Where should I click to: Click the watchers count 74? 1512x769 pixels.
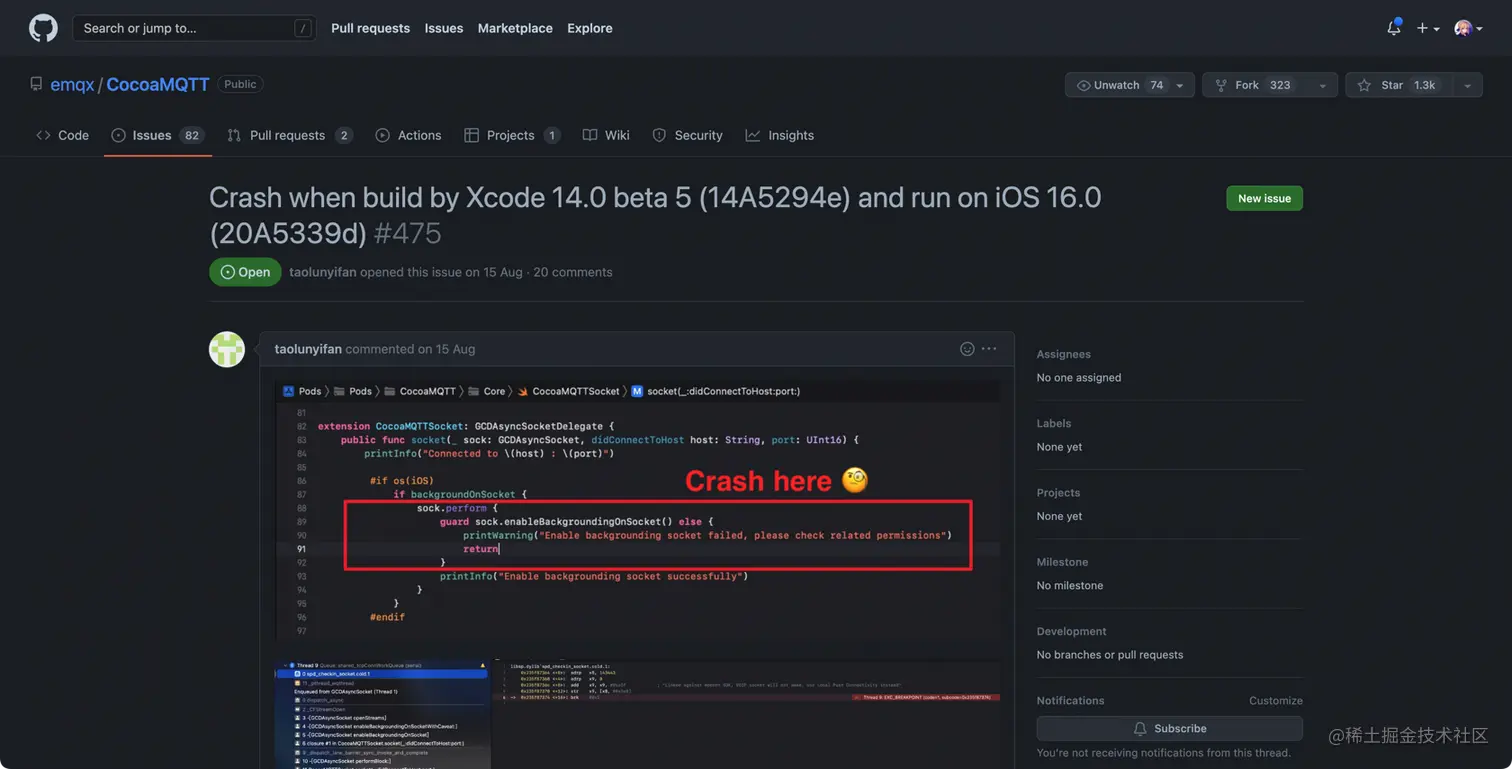click(x=1156, y=85)
